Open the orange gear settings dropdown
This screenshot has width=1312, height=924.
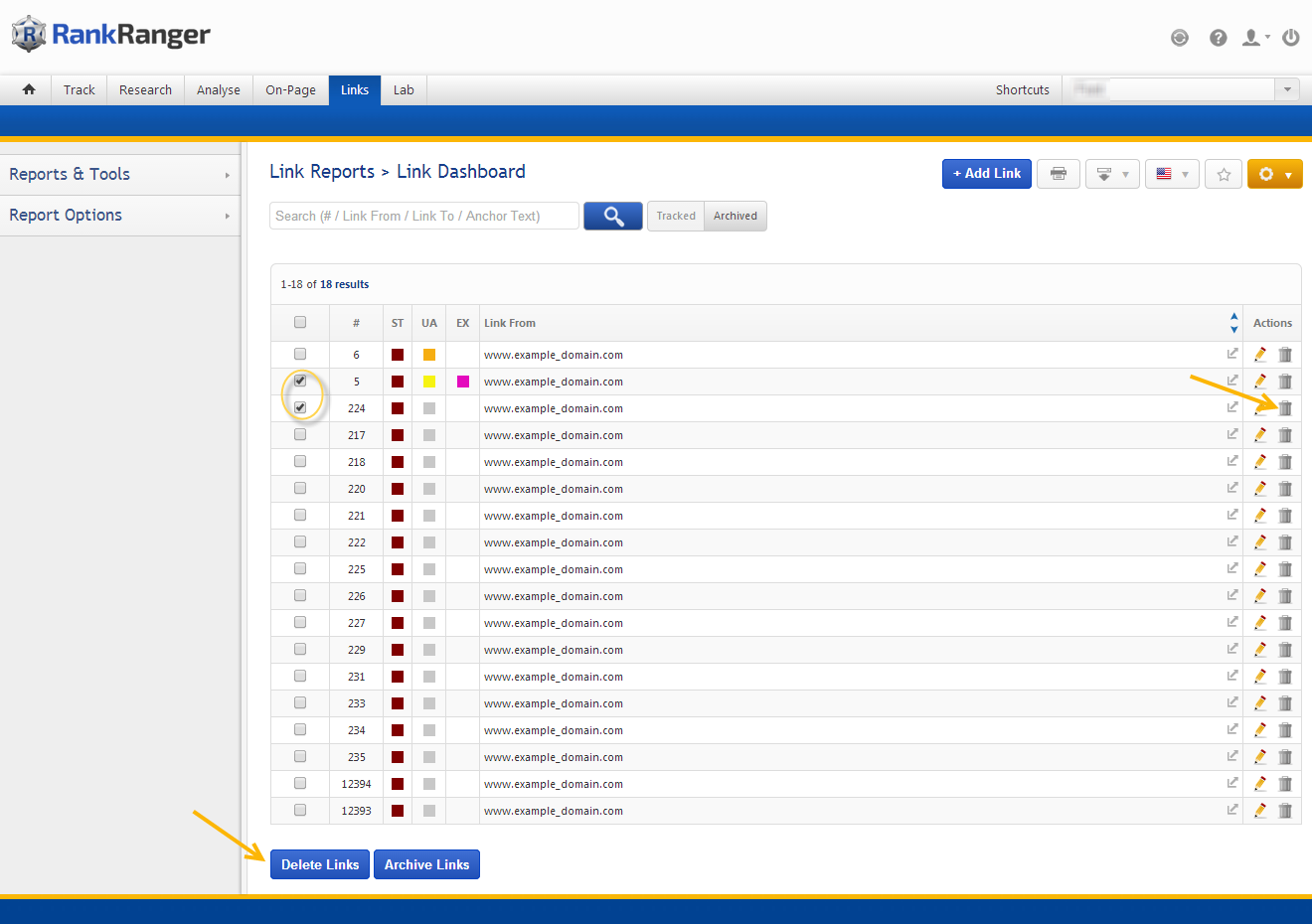1274,174
